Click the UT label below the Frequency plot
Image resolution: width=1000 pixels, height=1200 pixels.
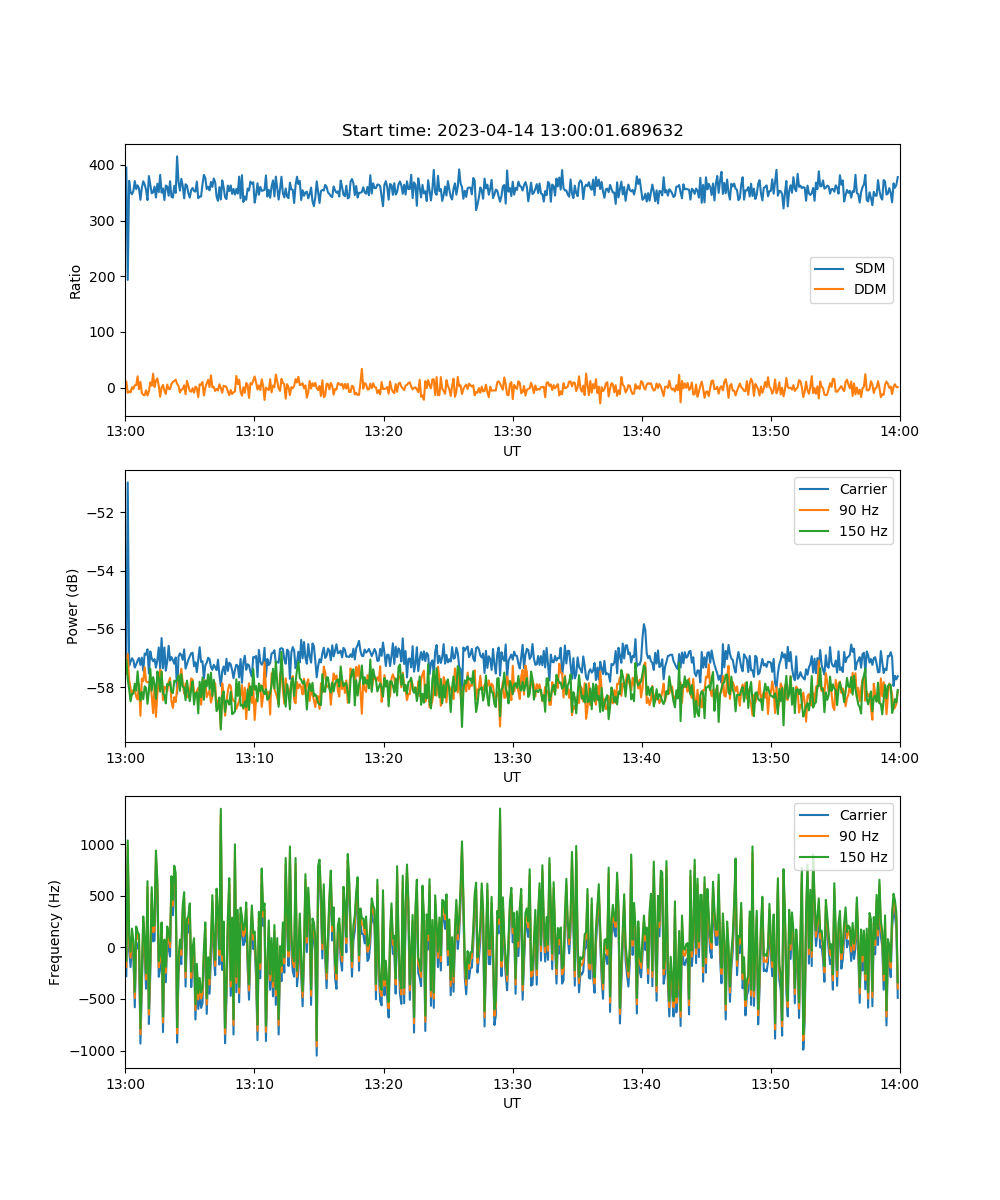(x=512, y=1103)
